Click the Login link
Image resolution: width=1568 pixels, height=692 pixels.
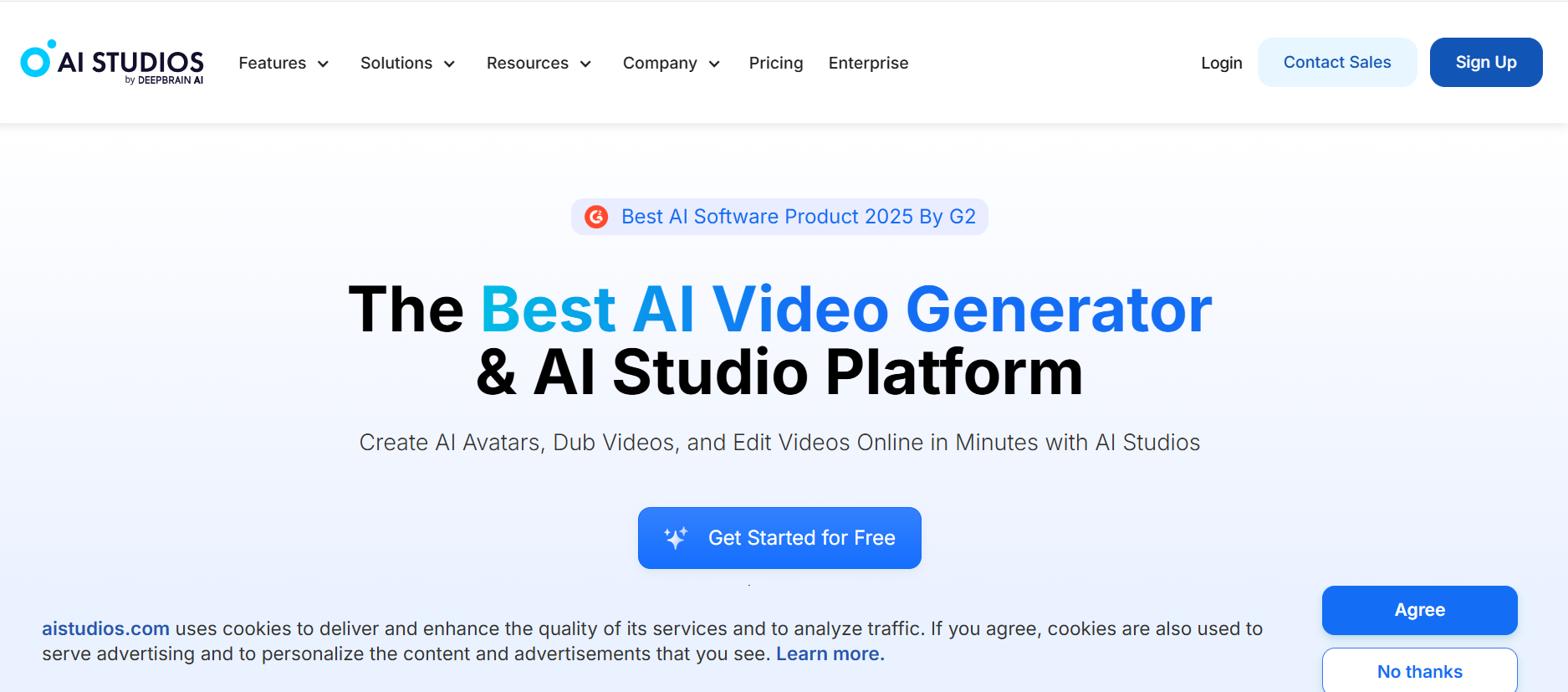[x=1221, y=63]
